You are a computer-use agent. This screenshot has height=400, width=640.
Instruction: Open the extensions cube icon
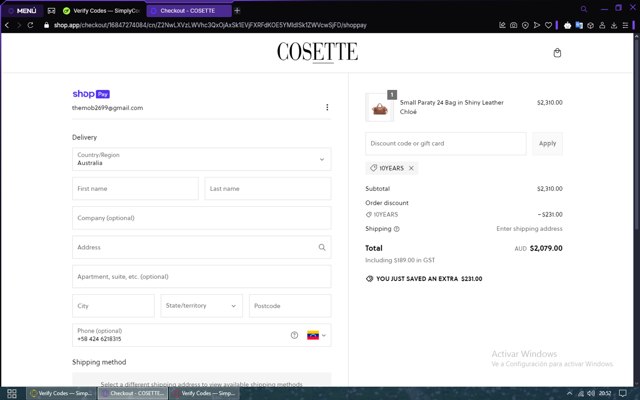pyautogui.click(x=590, y=25)
